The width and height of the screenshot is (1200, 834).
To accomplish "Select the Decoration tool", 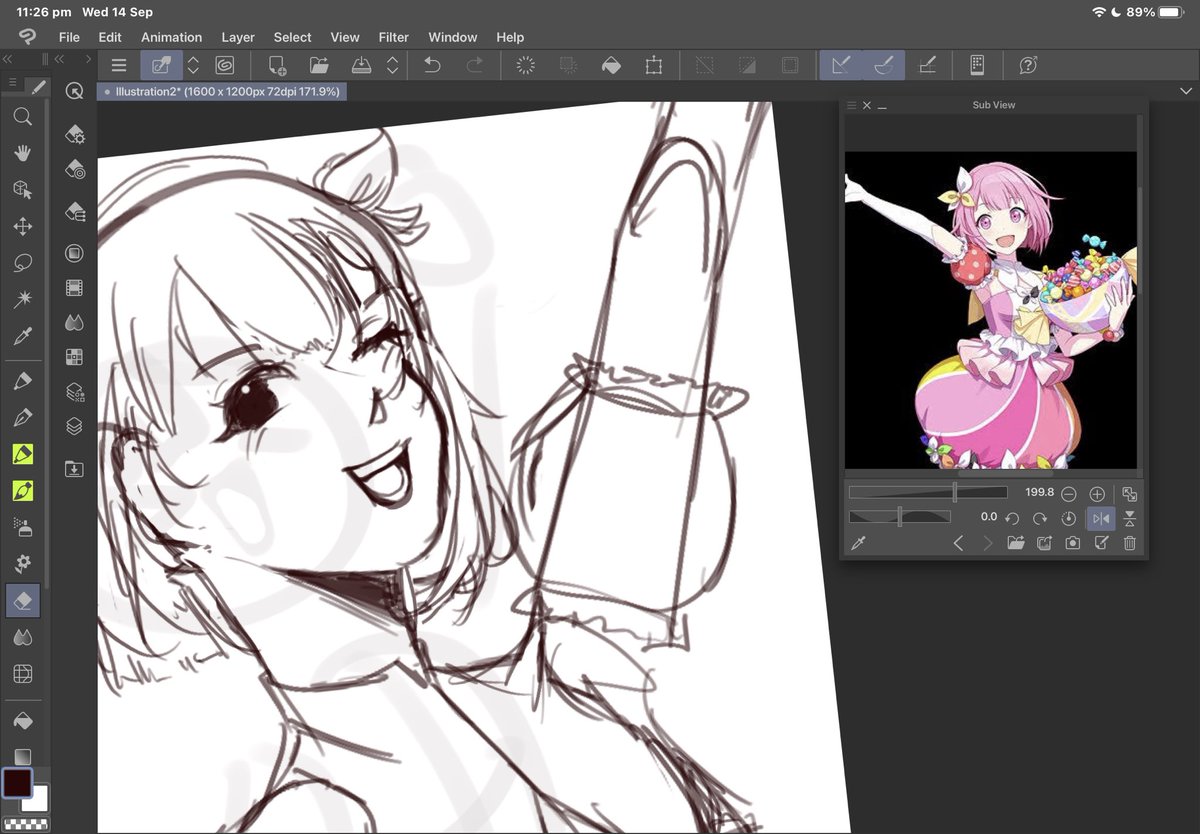I will point(22,563).
